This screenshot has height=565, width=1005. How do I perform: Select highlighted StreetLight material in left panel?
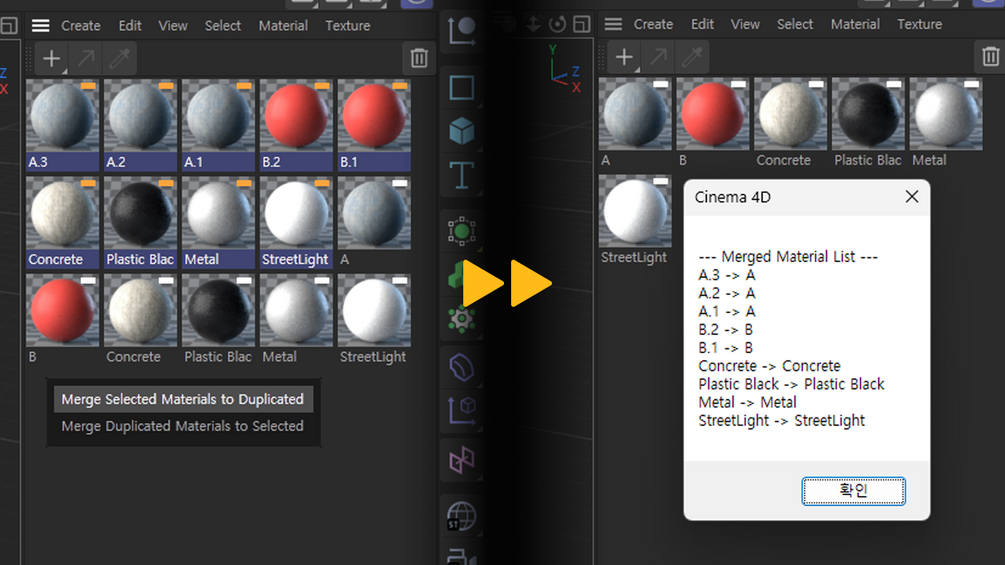click(296, 213)
